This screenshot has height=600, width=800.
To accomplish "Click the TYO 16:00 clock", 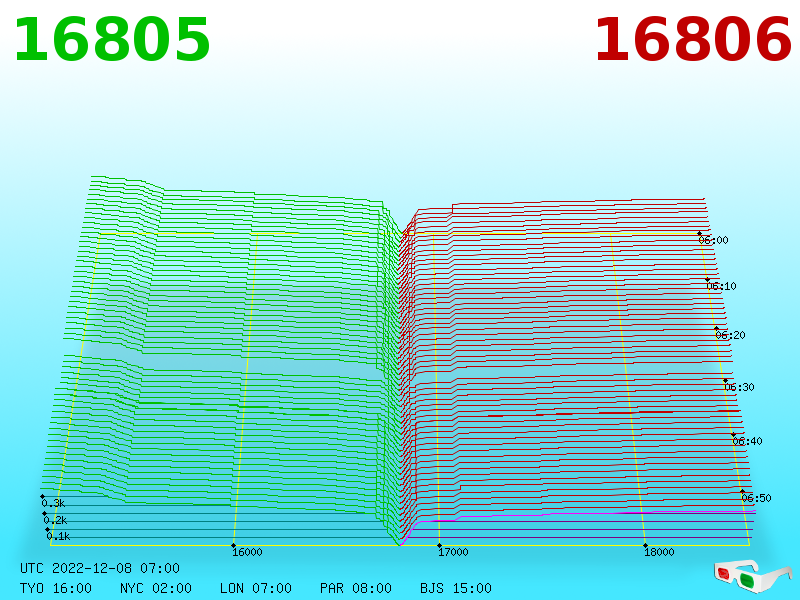I will pos(56,588).
